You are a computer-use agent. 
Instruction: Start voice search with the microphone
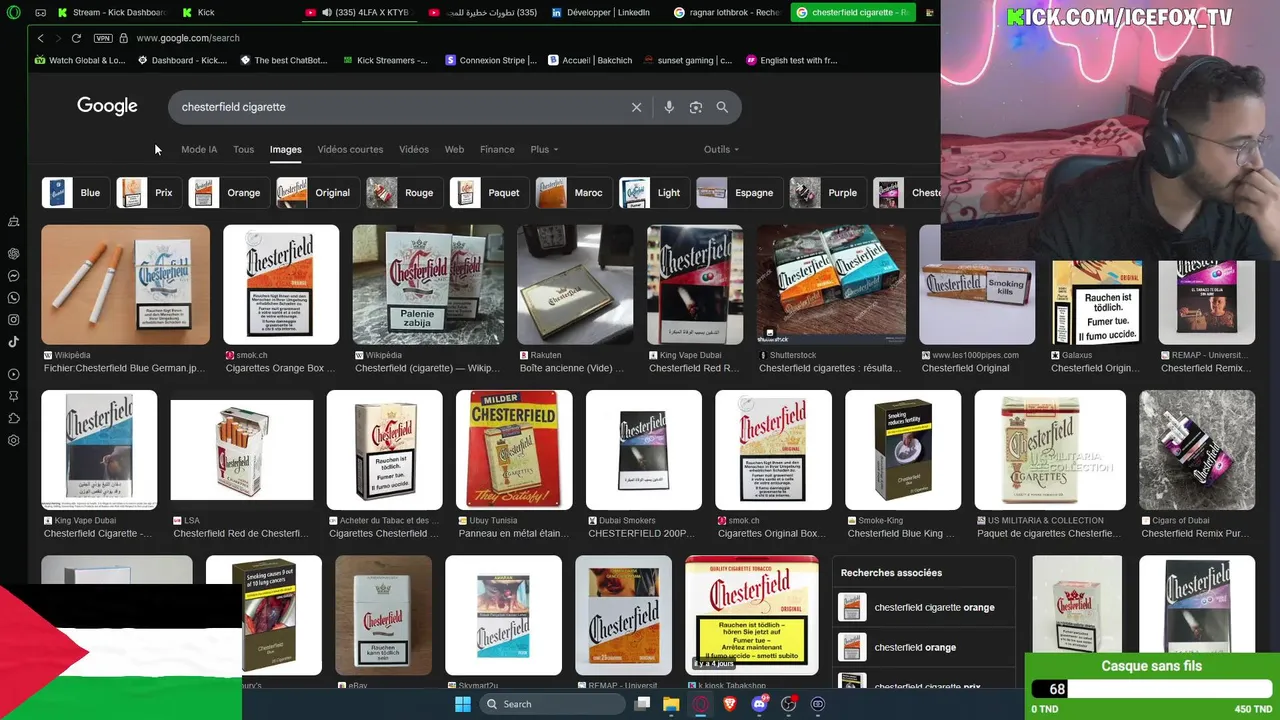click(669, 107)
